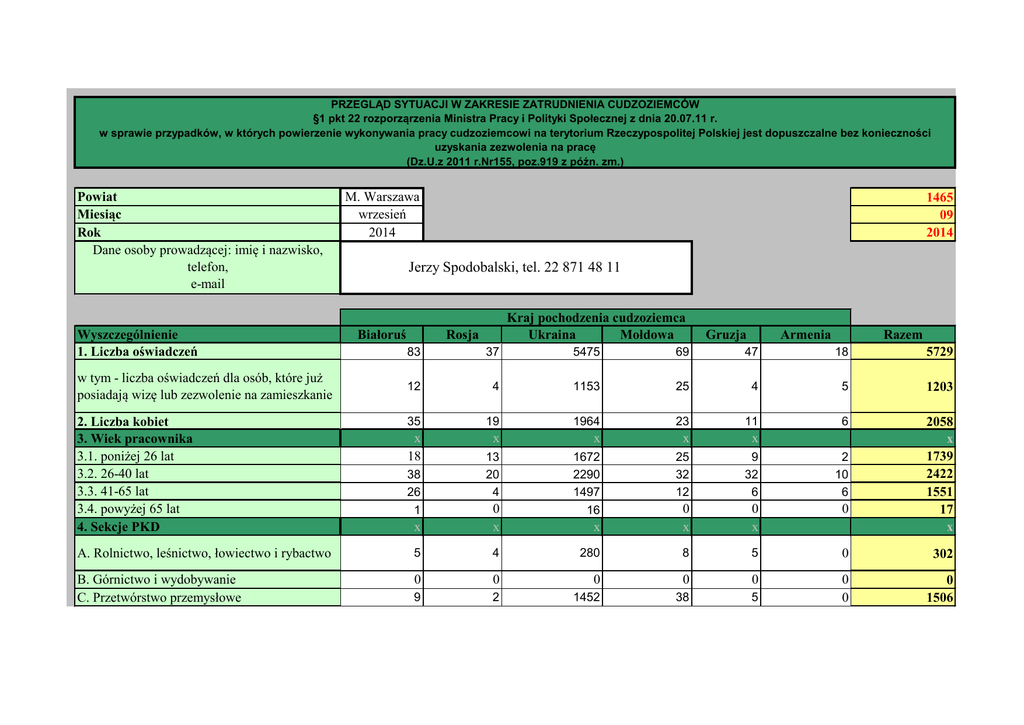Click the contact field with Jerzy Spodobalski
The image size is (1024, 725).
[515, 267]
